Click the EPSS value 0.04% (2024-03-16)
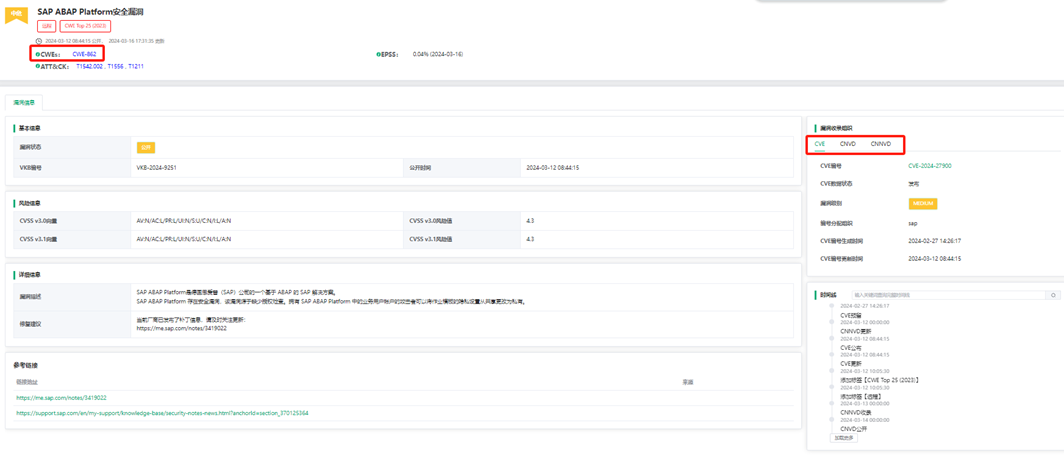 [x=438, y=54]
